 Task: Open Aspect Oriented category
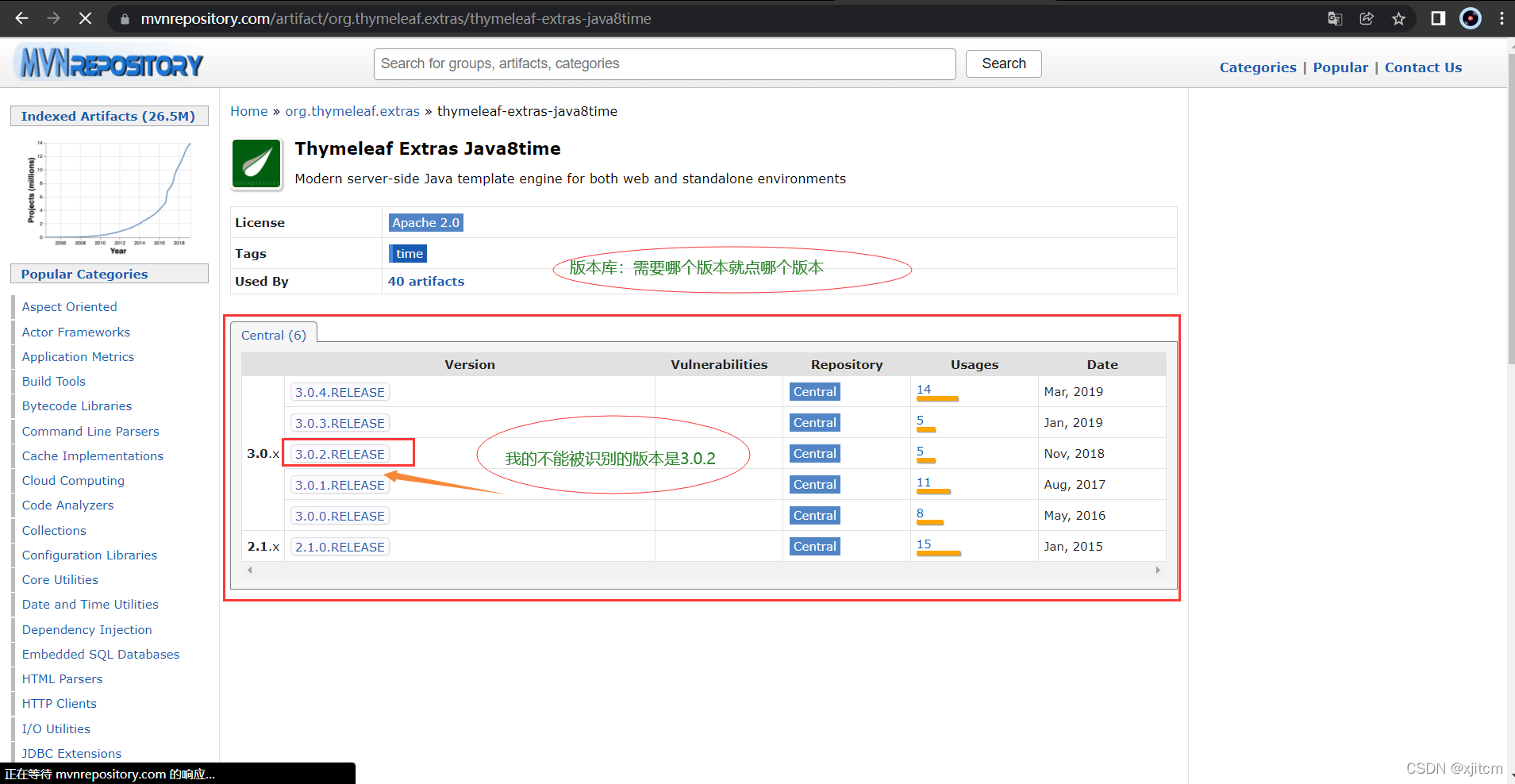(69, 306)
